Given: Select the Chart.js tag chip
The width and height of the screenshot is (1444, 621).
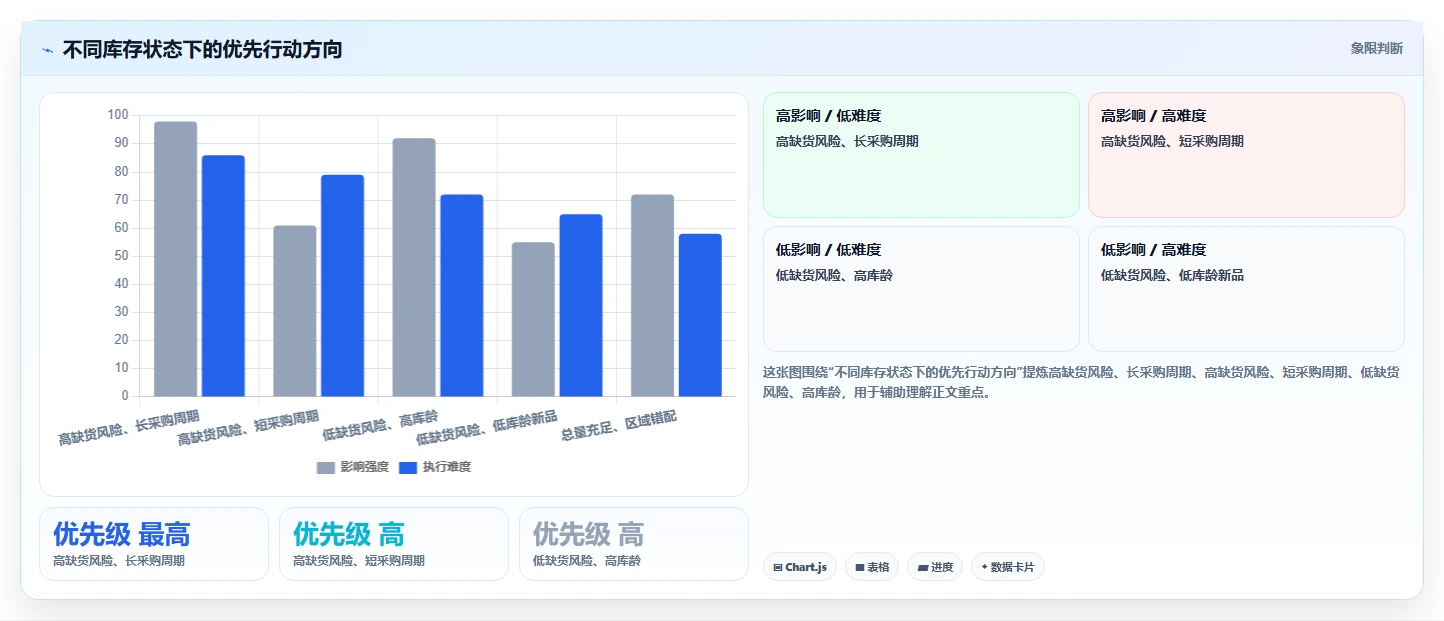Looking at the screenshot, I should point(800,567).
